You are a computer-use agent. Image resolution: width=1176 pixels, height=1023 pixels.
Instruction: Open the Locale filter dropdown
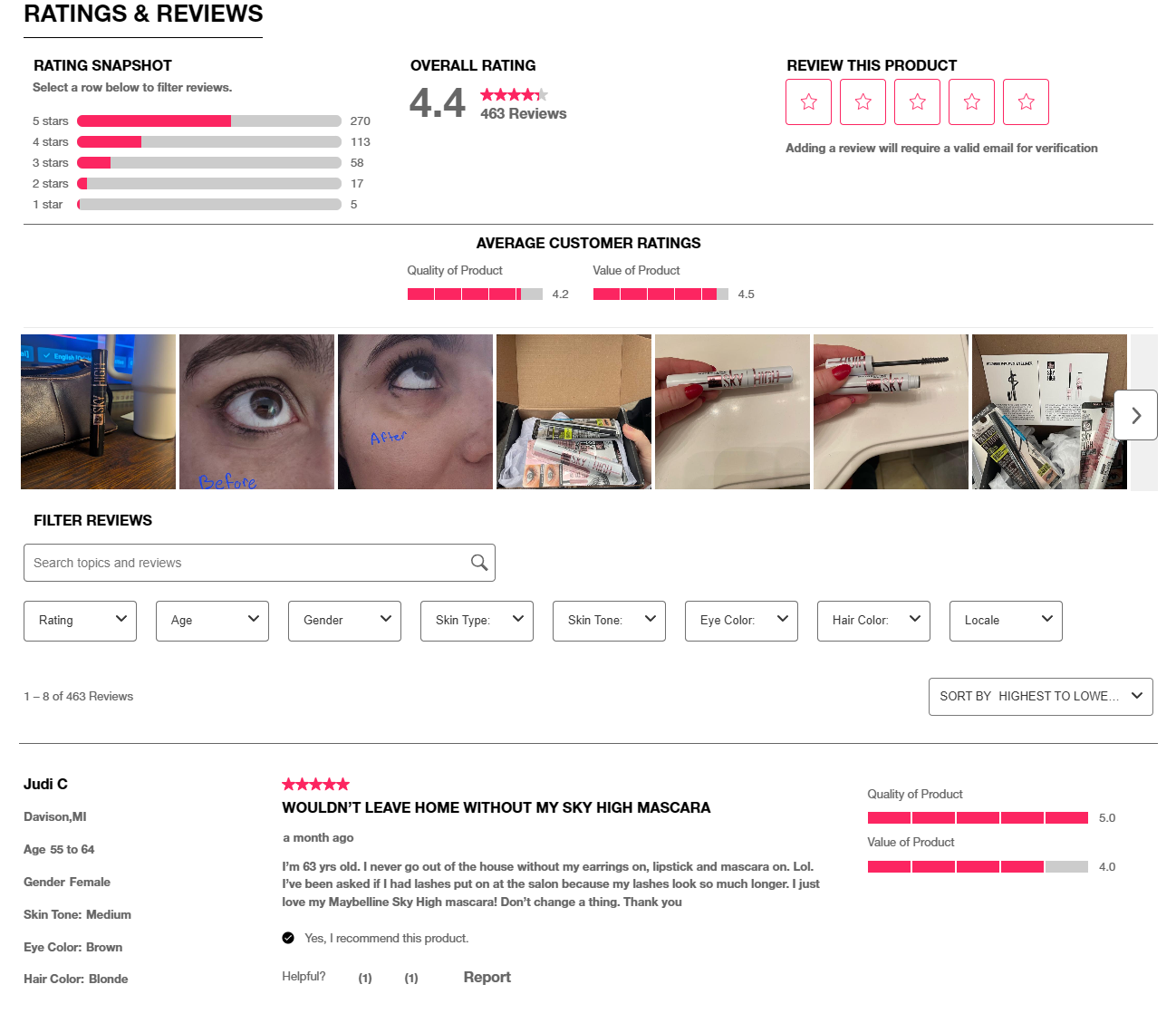[1006, 621]
